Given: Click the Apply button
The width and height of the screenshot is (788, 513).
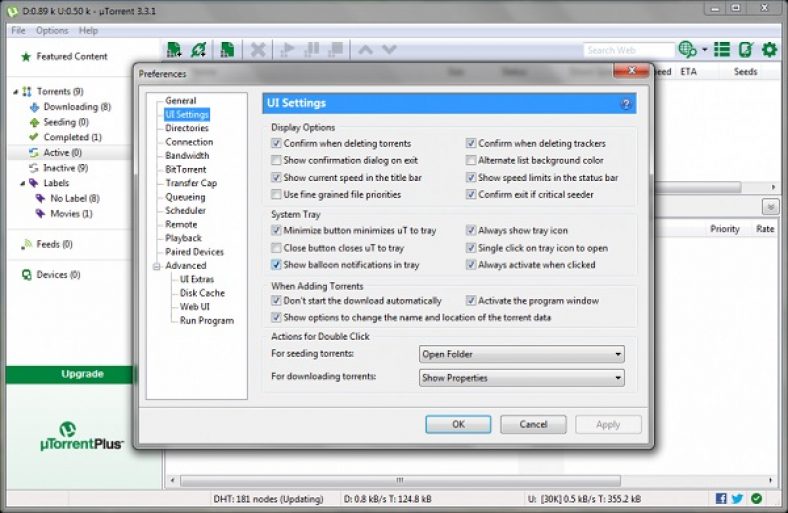Looking at the screenshot, I should click(608, 425).
